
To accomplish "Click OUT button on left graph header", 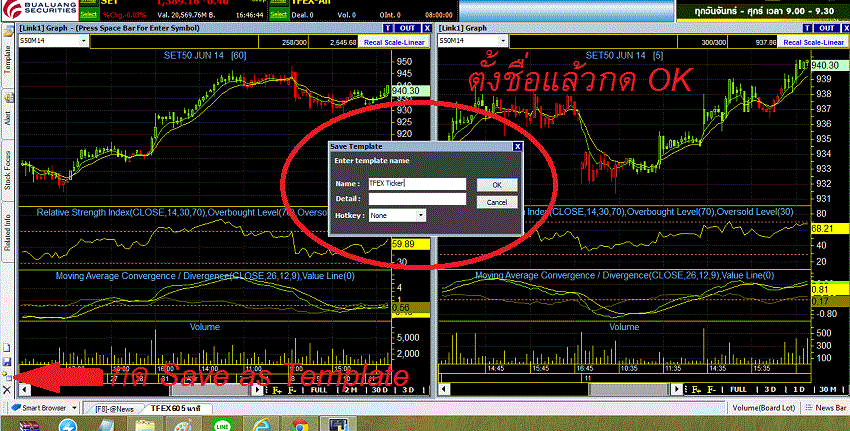I will [407, 28].
